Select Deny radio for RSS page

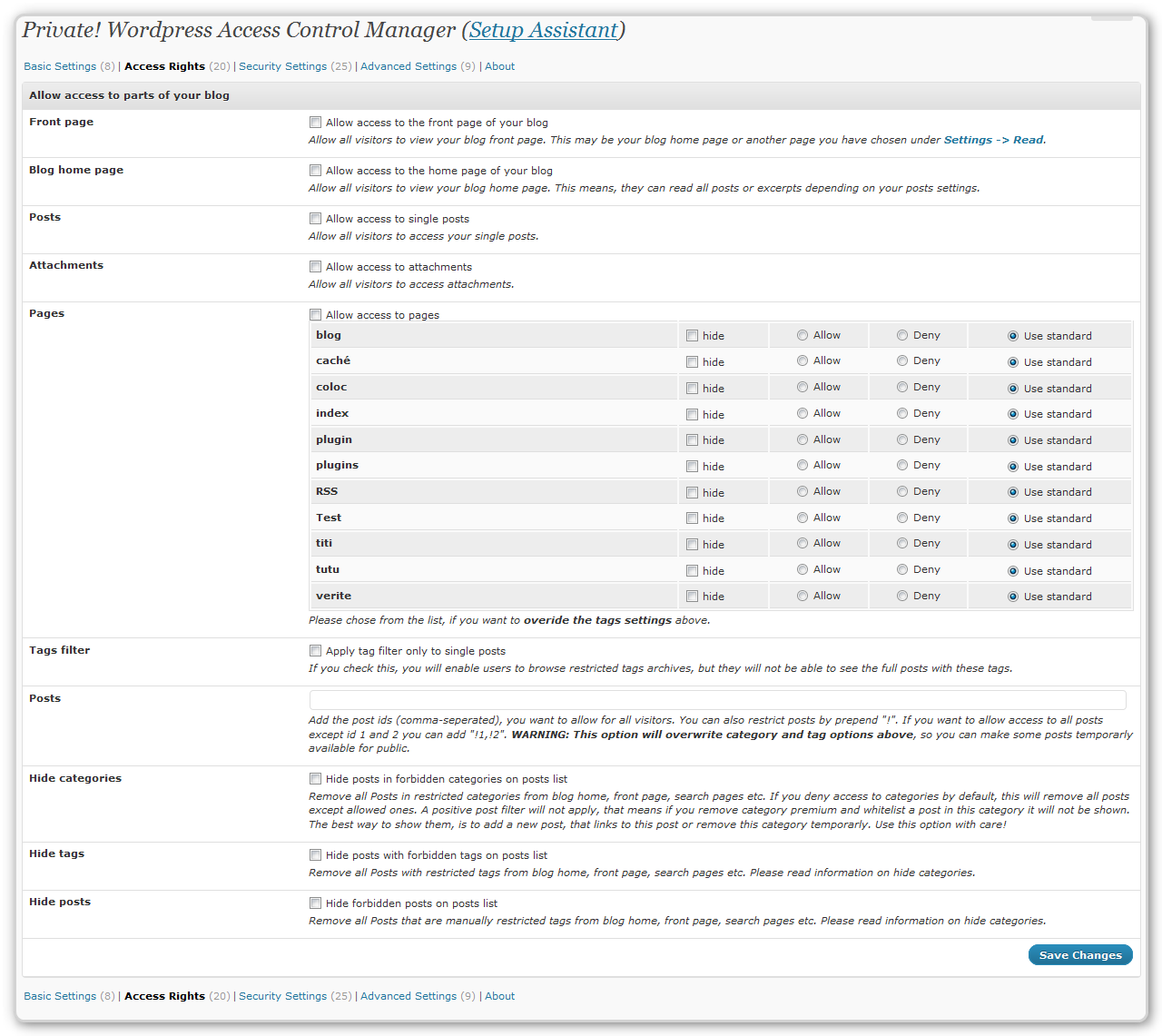click(902, 491)
